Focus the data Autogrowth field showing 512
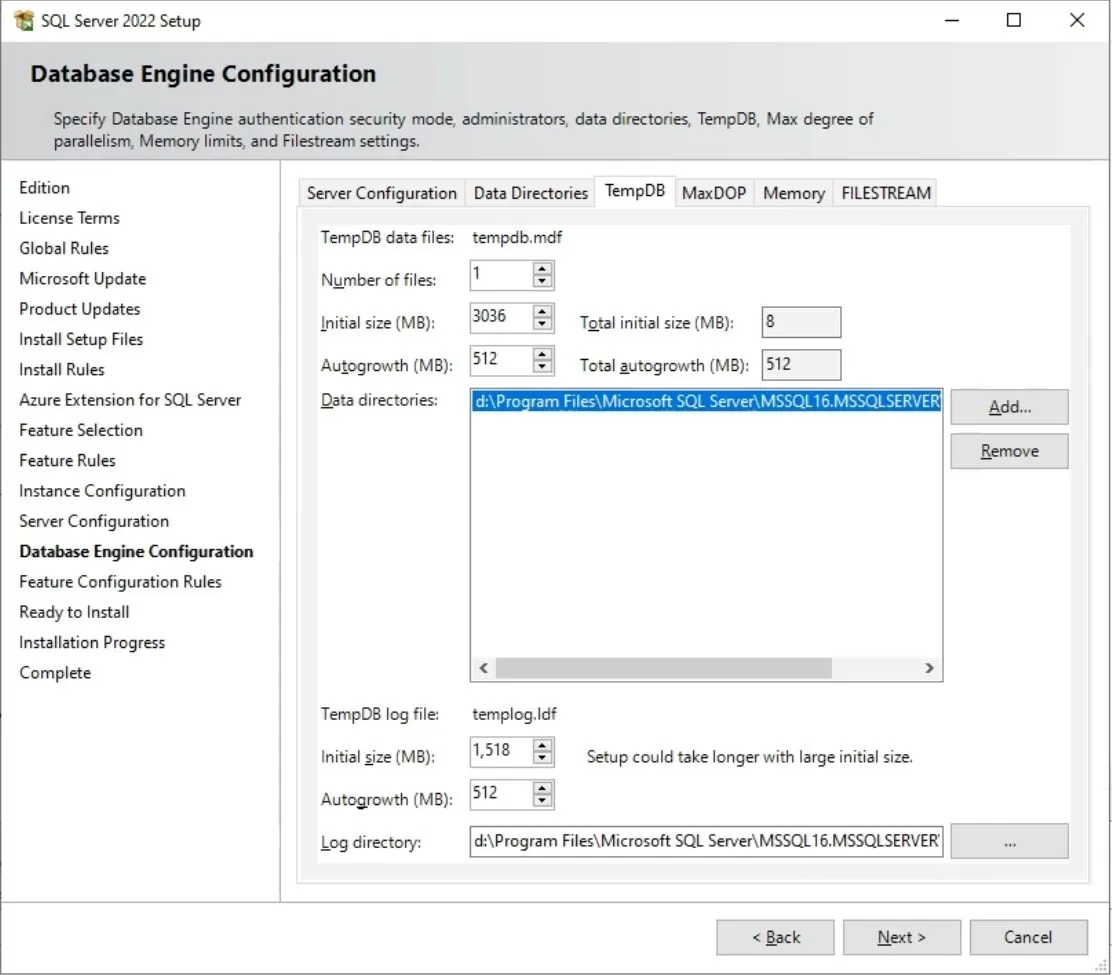 tap(501, 360)
